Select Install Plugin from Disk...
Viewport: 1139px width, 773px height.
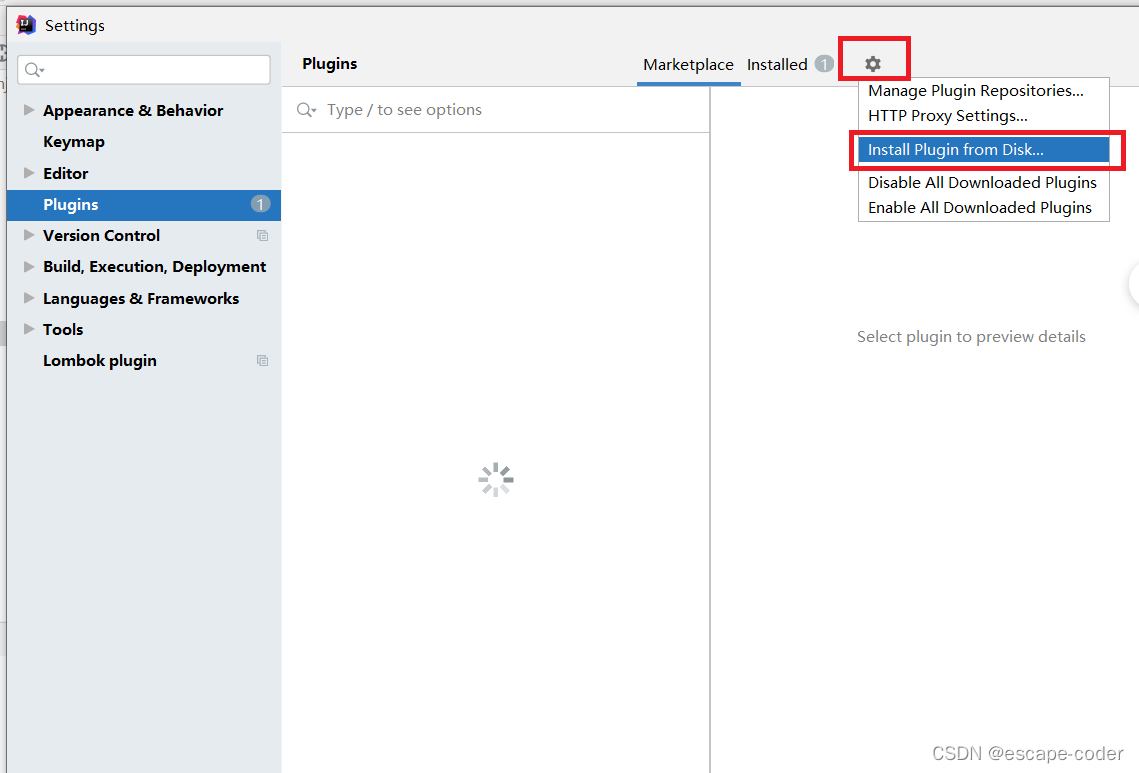[x=984, y=150]
